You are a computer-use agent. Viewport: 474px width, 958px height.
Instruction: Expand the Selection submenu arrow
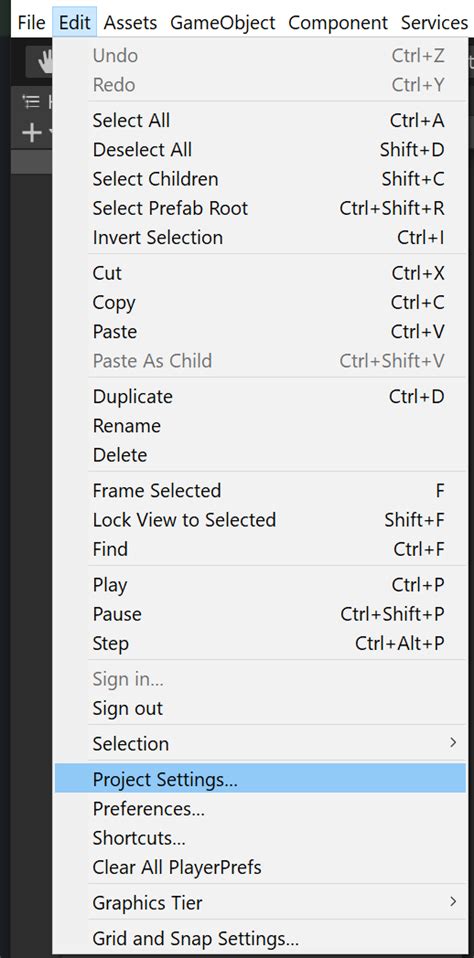(453, 743)
